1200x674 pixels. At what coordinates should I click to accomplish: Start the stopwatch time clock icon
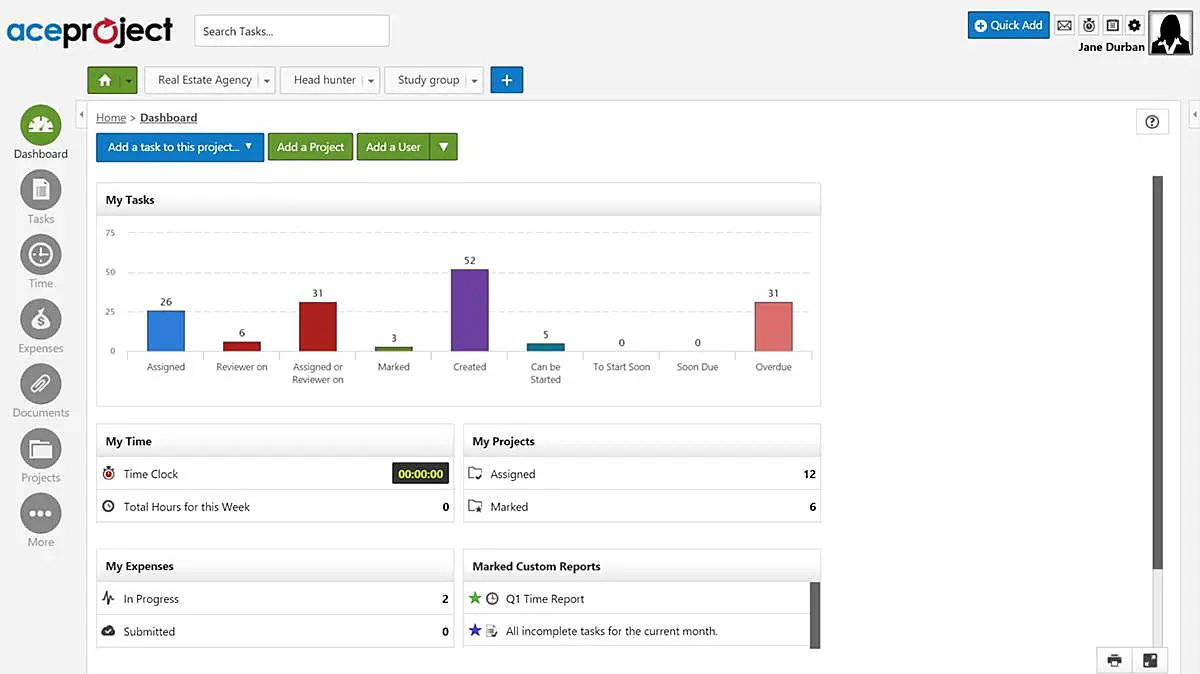(x=1089, y=25)
